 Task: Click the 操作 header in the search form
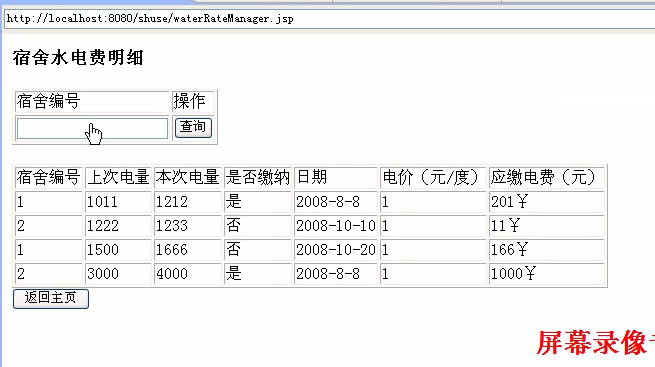click(193, 102)
